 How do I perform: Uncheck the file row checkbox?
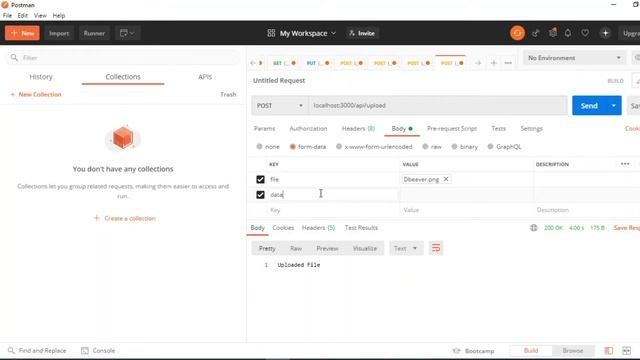click(x=260, y=179)
